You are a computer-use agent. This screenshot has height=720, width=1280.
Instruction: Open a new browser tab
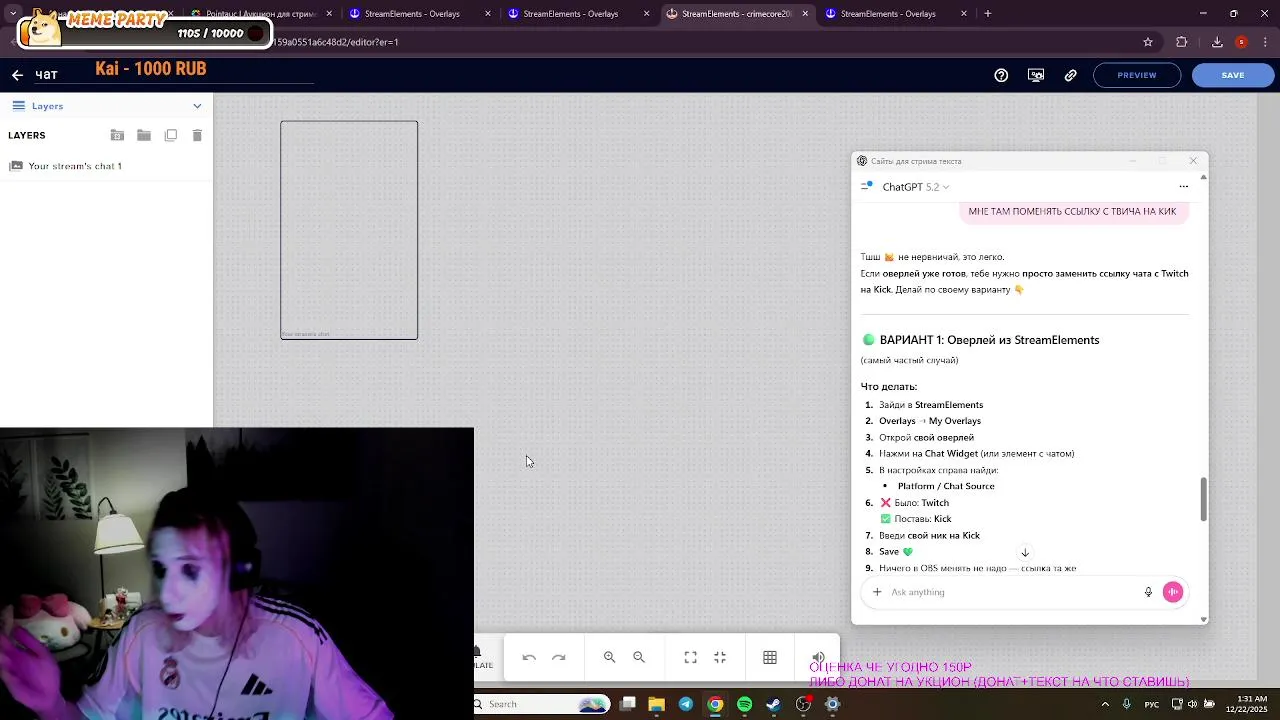(x=988, y=14)
